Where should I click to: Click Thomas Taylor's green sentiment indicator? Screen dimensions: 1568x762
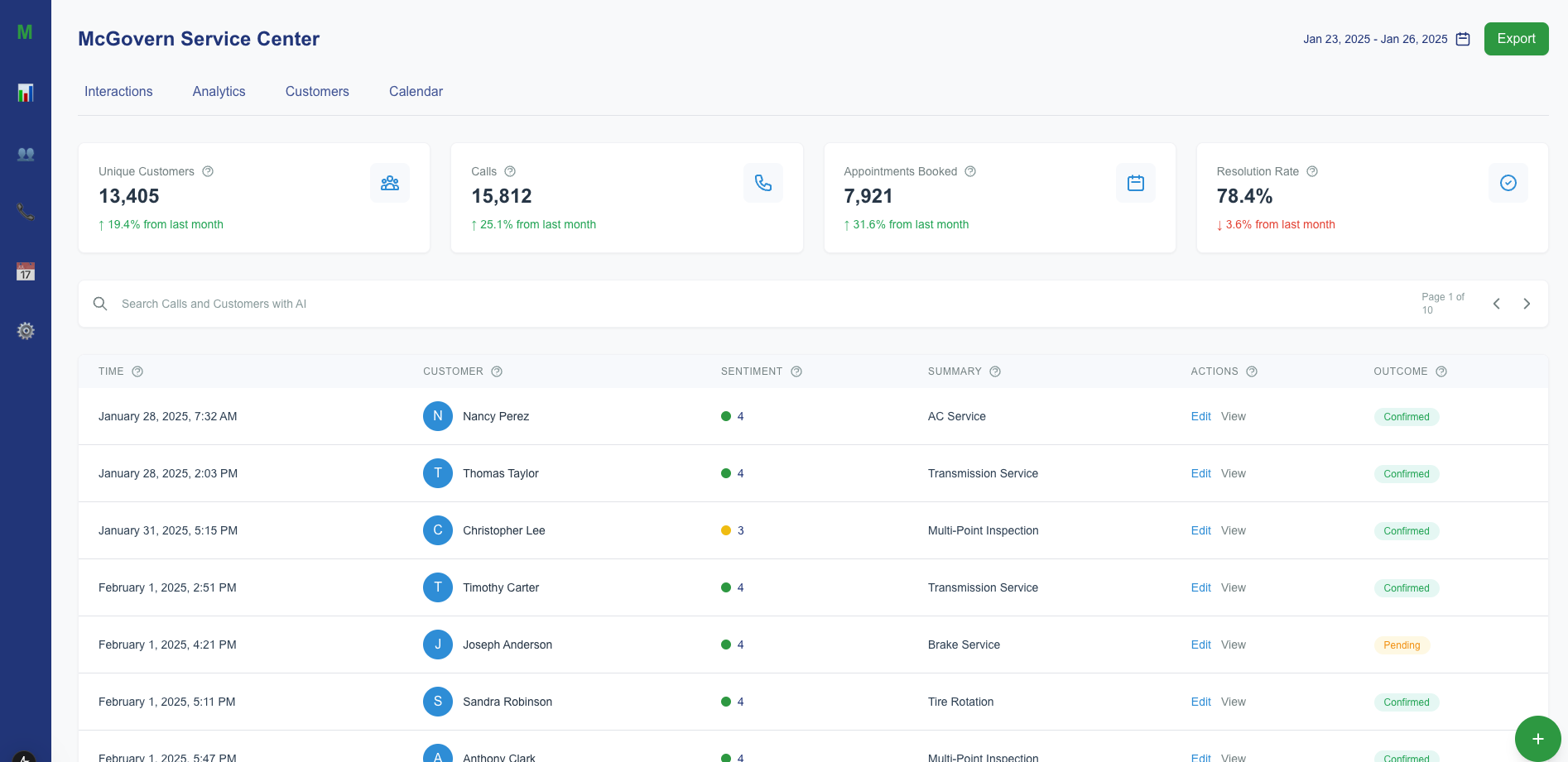click(726, 473)
